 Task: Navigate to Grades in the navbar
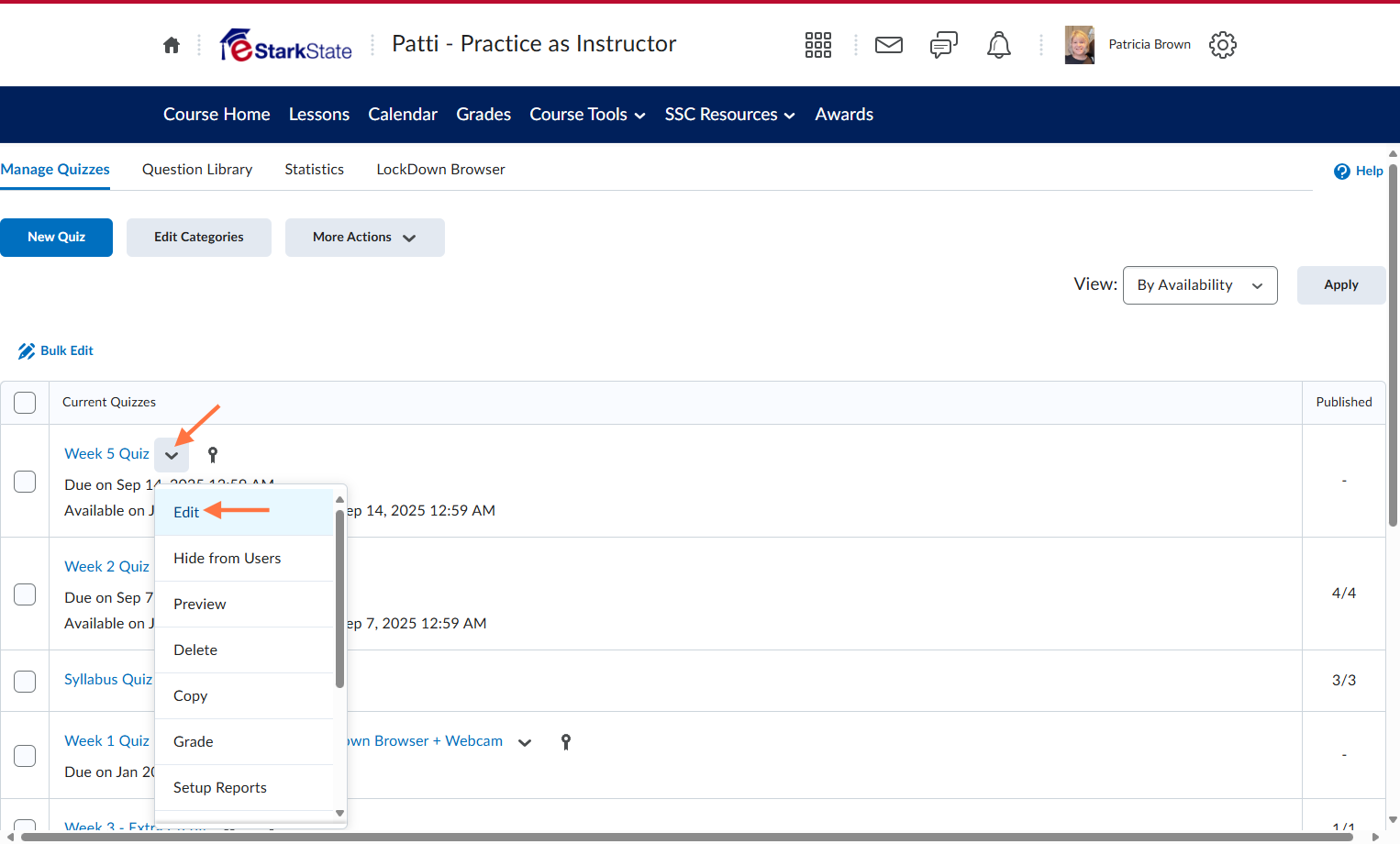point(483,115)
